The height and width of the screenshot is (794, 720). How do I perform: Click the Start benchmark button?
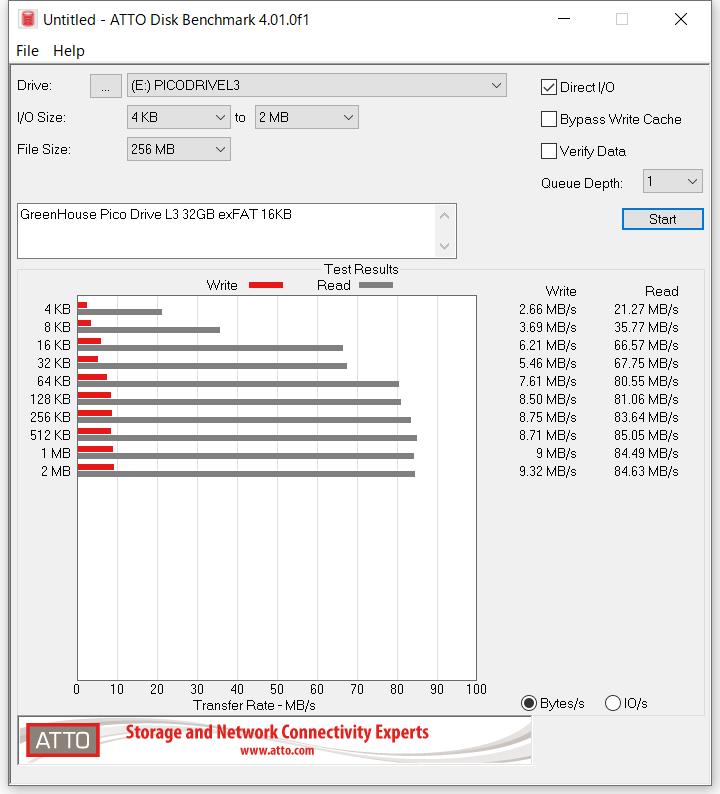pyautogui.click(x=662, y=219)
